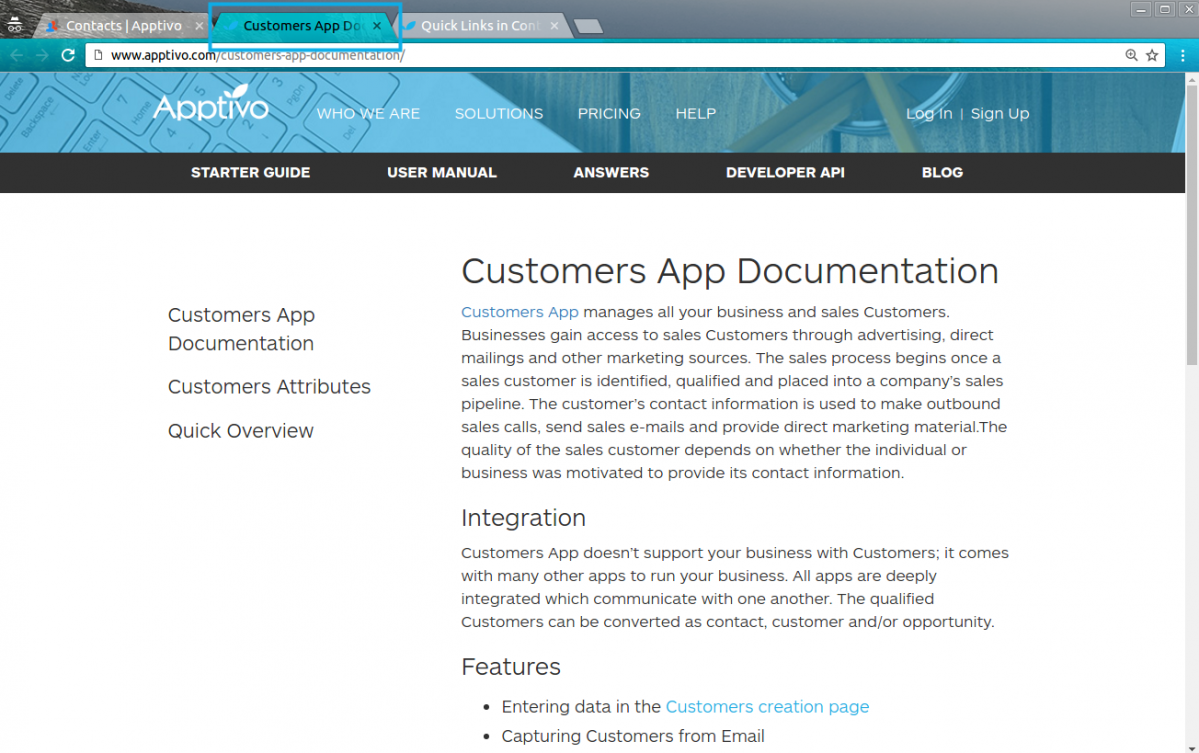1199x753 pixels.
Task: Click the Features heading
Action: point(511,667)
